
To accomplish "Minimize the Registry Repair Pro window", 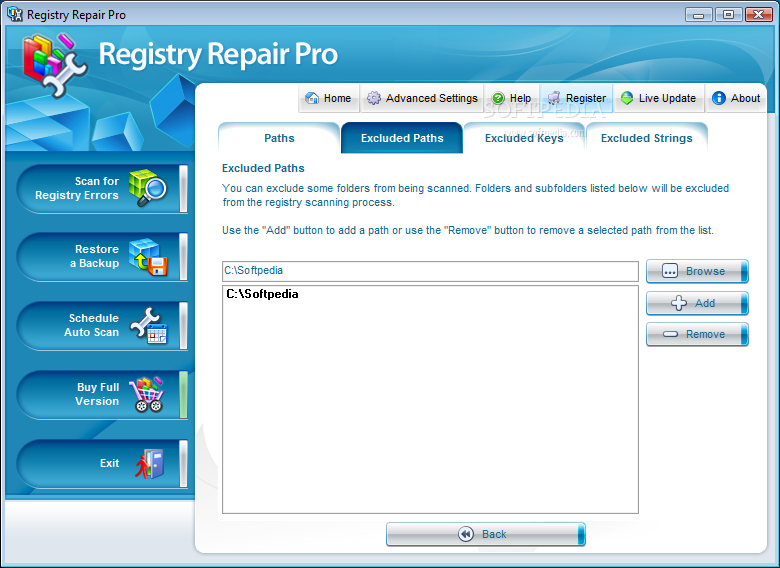I will 698,14.
